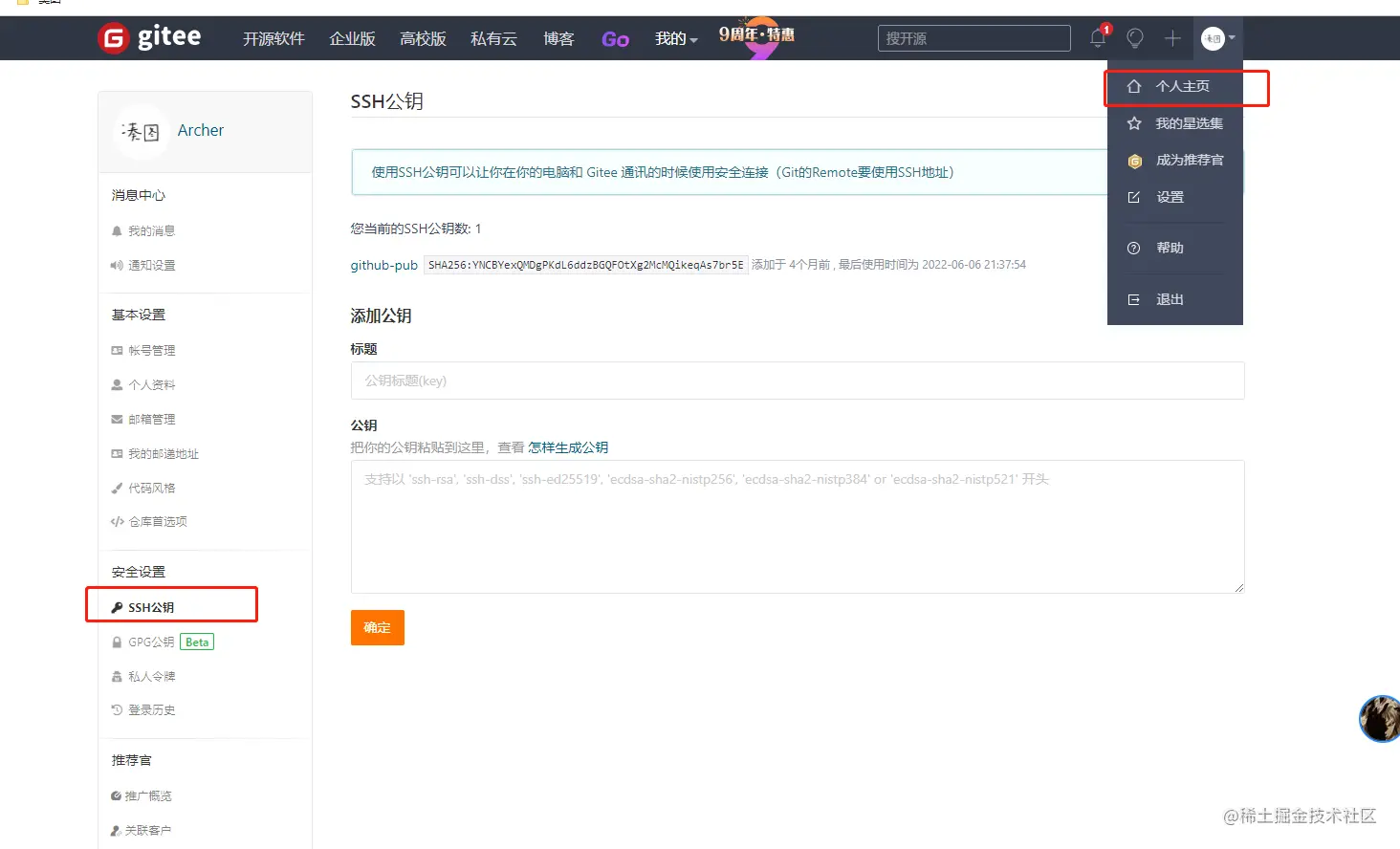Click the 9周年特惠 promotion banner

[757, 36]
